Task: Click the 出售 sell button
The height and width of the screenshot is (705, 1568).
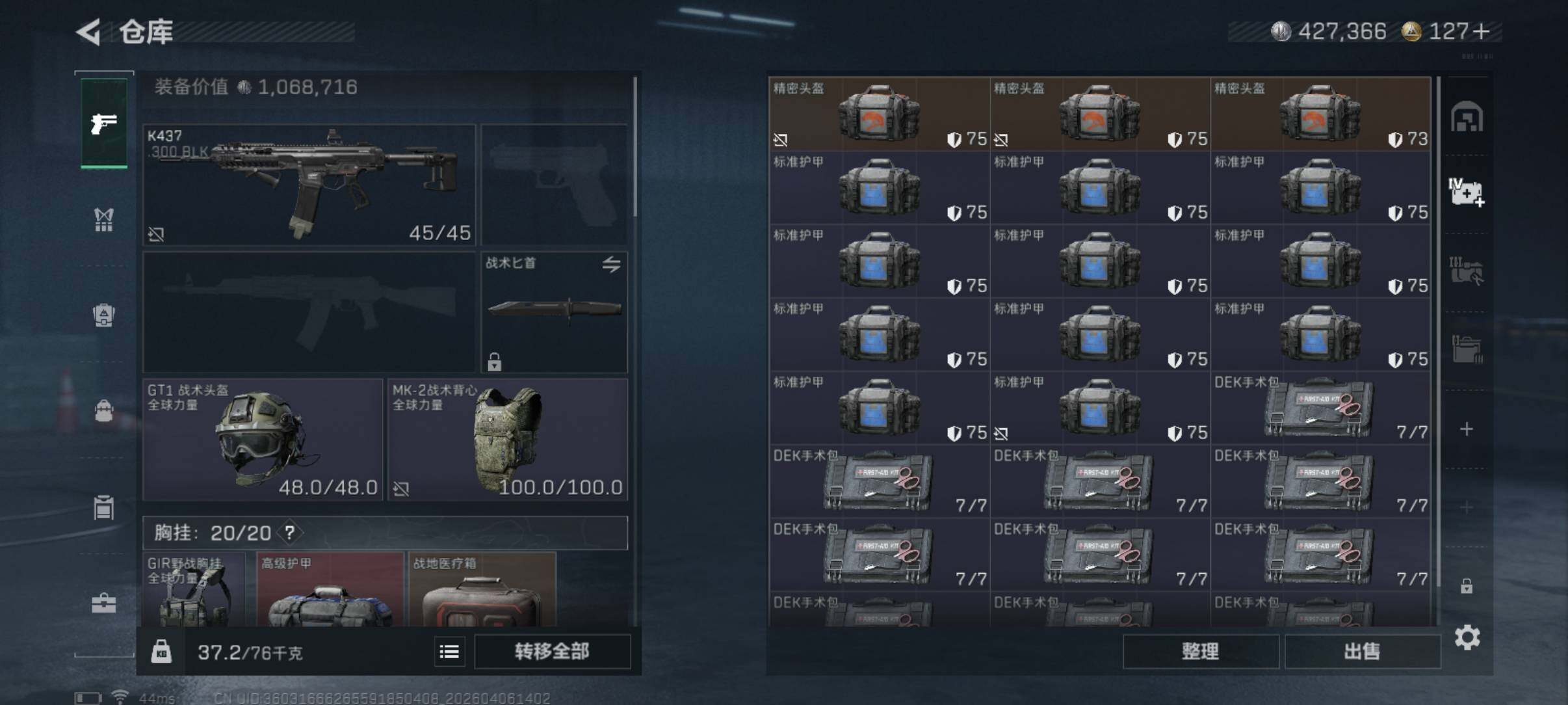Action: pyautogui.click(x=1363, y=651)
